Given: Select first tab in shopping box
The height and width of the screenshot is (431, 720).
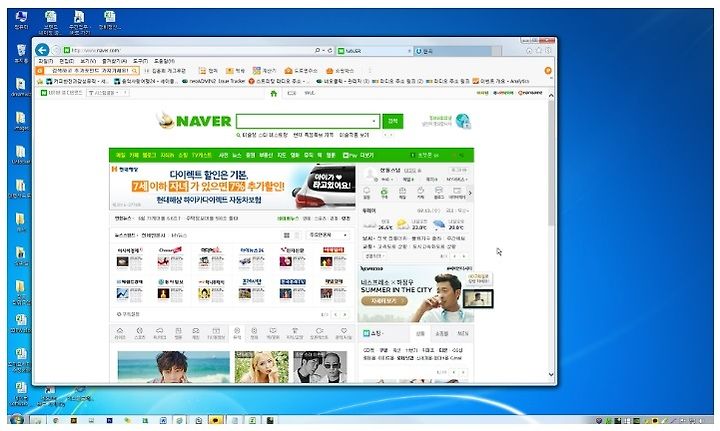Looking at the screenshot, I should tap(420, 334).
